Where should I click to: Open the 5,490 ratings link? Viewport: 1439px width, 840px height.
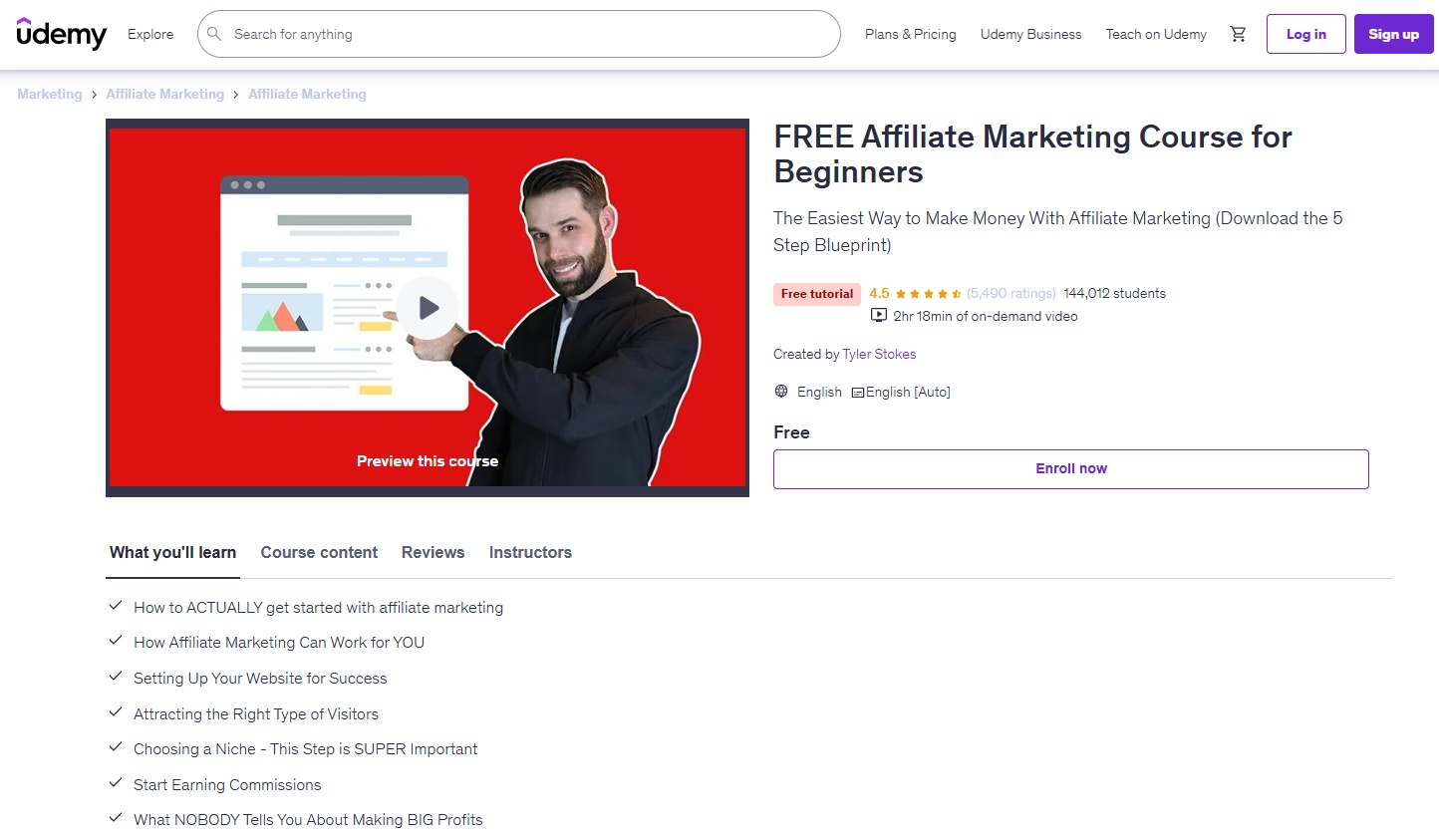pyautogui.click(x=1011, y=293)
